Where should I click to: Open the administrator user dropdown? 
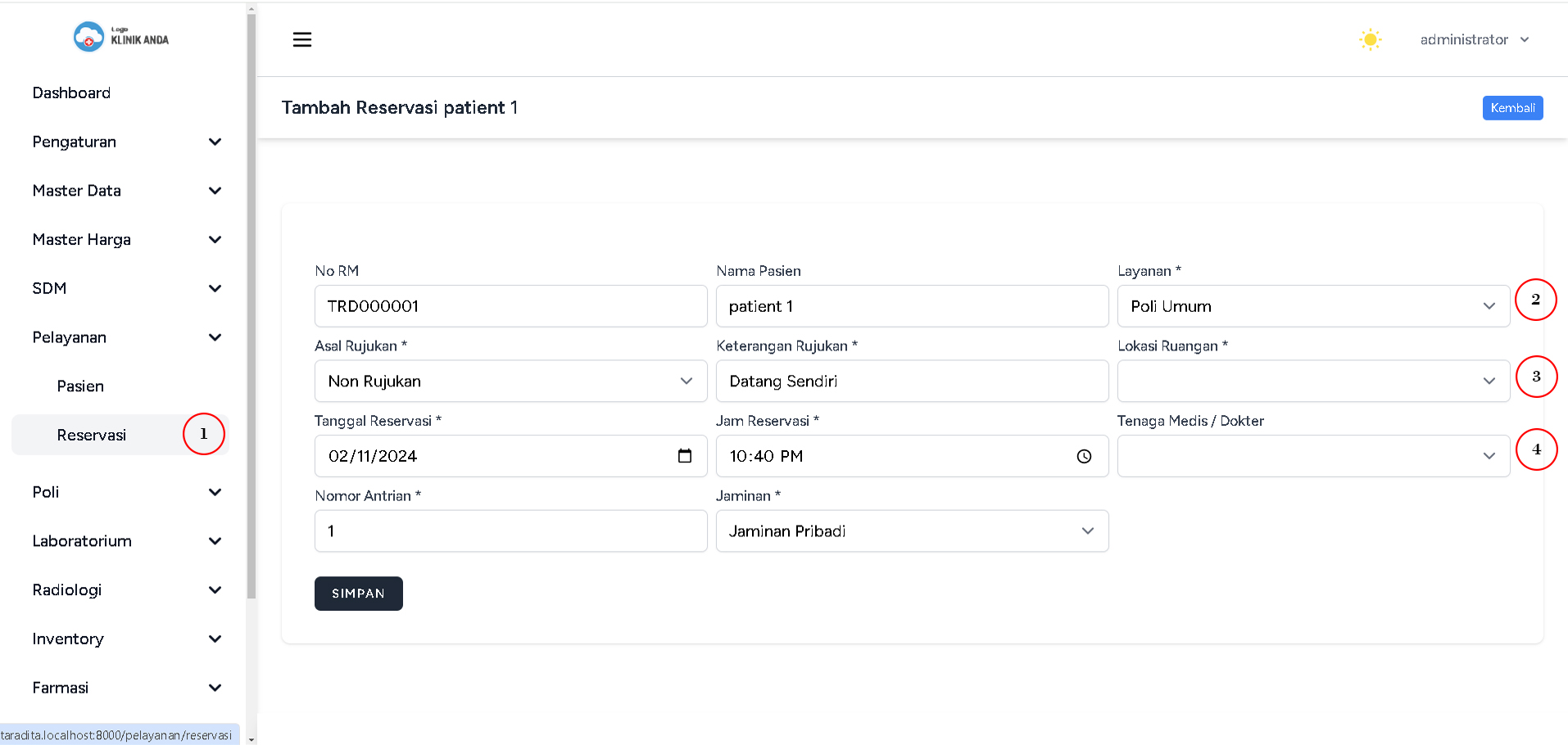tap(1474, 39)
